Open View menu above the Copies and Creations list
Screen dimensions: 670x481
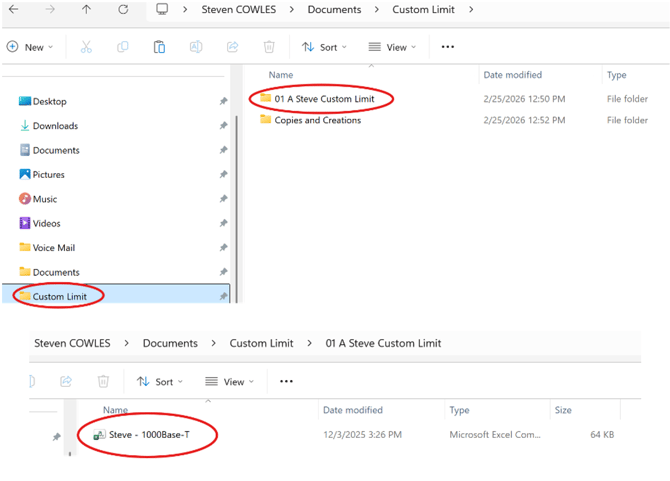(x=391, y=47)
